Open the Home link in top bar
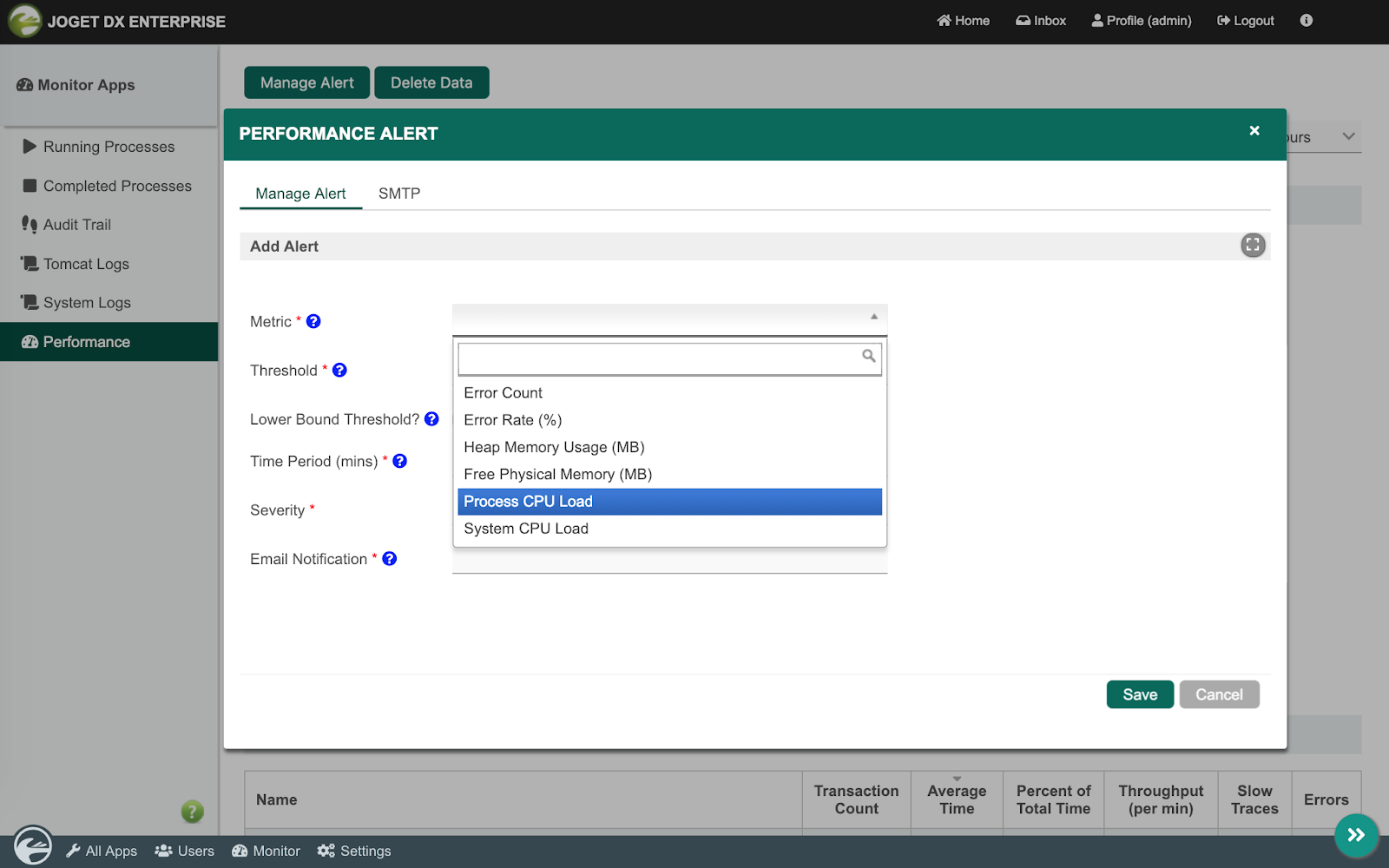This screenshot has height=868, width=1389. click(963, 21)
